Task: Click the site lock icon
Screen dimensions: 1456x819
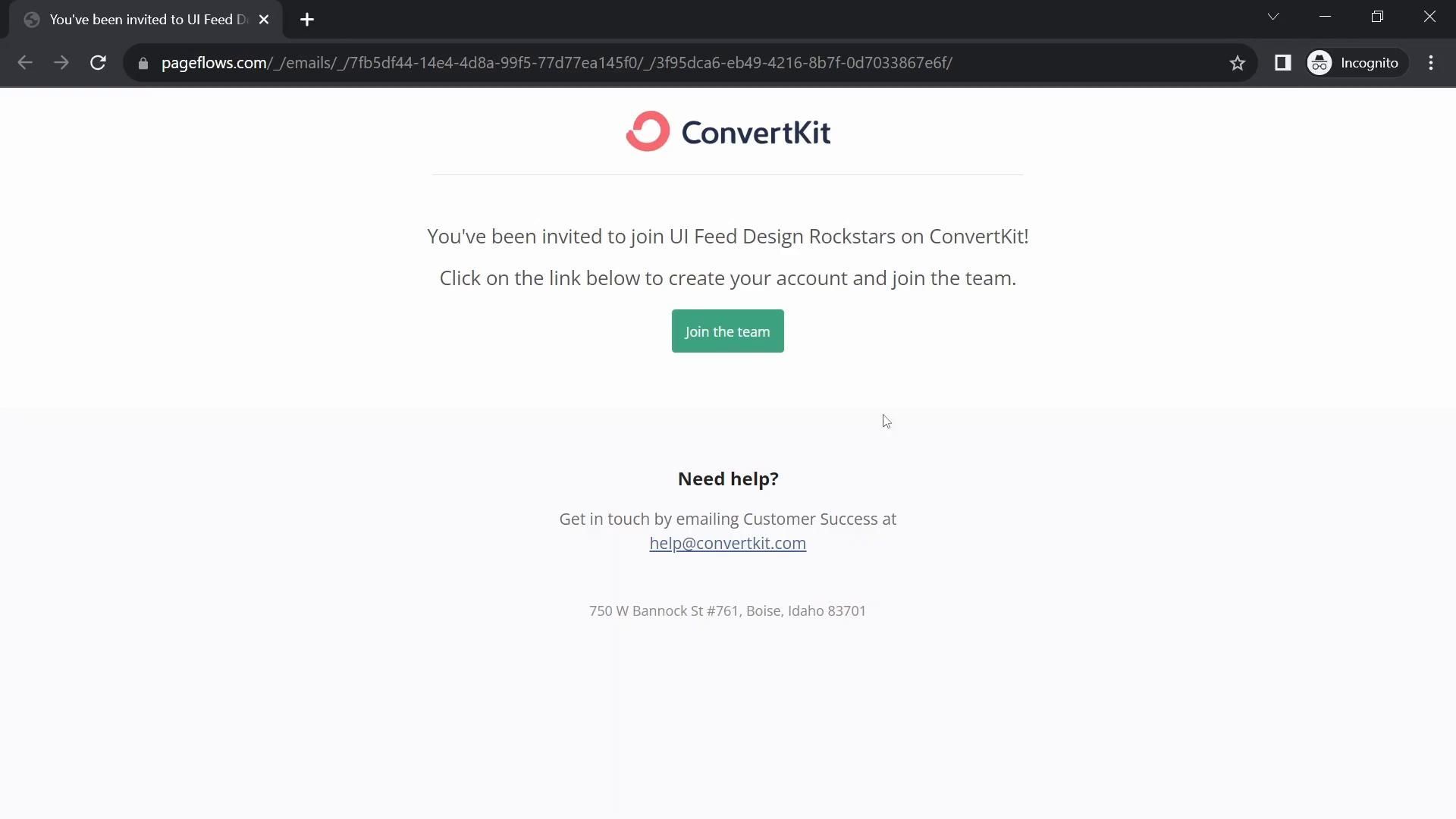Action: pos(143,63)
